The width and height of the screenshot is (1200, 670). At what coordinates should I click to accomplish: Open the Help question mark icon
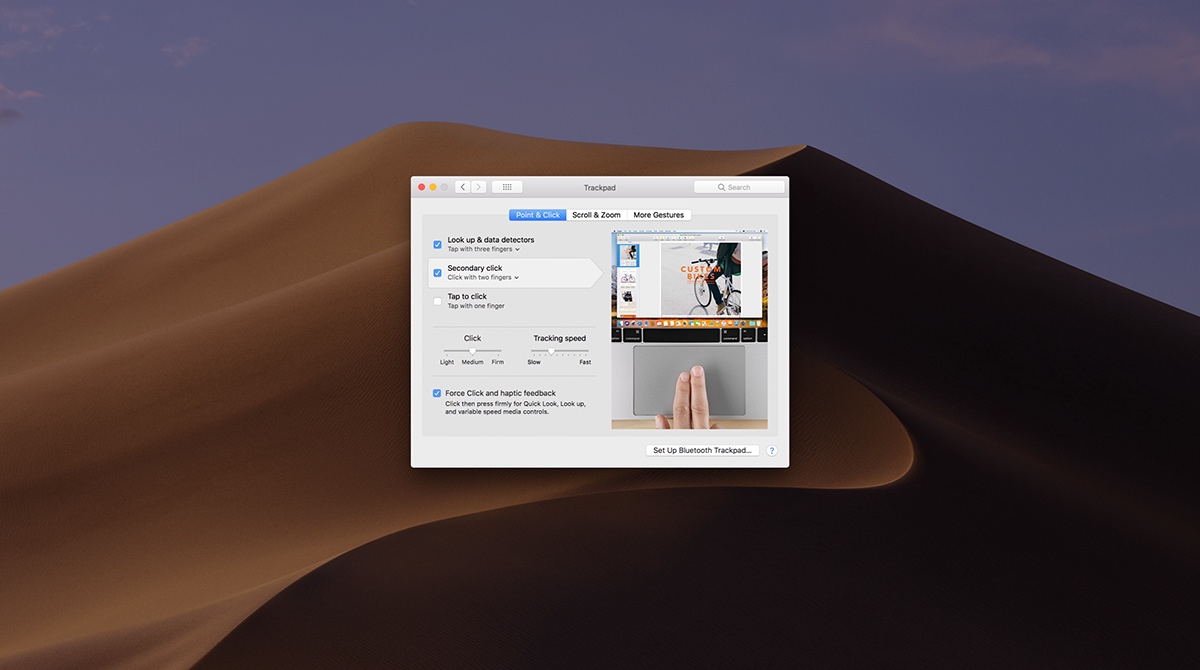click(772, 450)
